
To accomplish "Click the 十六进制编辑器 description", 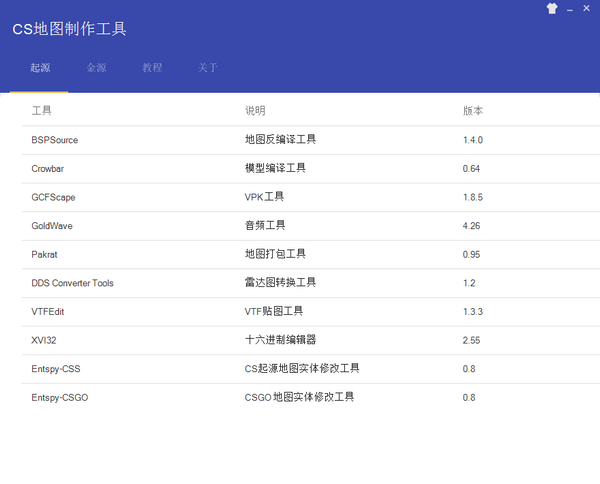I will pyautogui.click(x=280, y=340).
